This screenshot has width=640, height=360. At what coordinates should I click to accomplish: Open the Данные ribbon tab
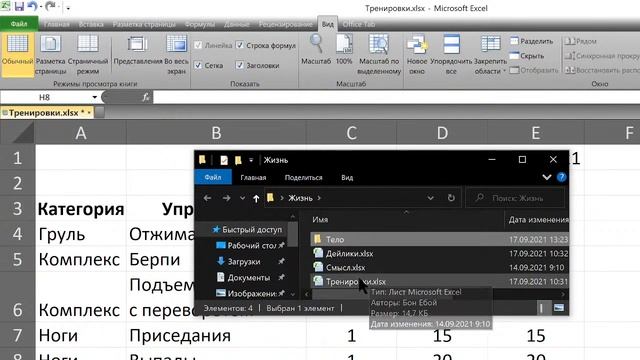pos(237,24)
